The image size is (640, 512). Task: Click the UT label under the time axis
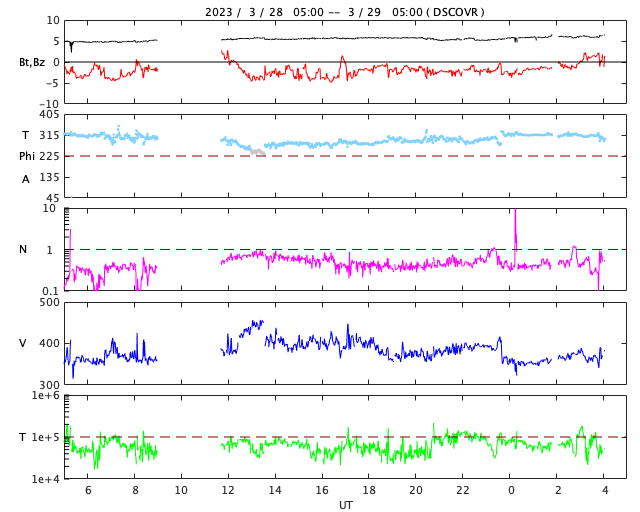(345, 505)
